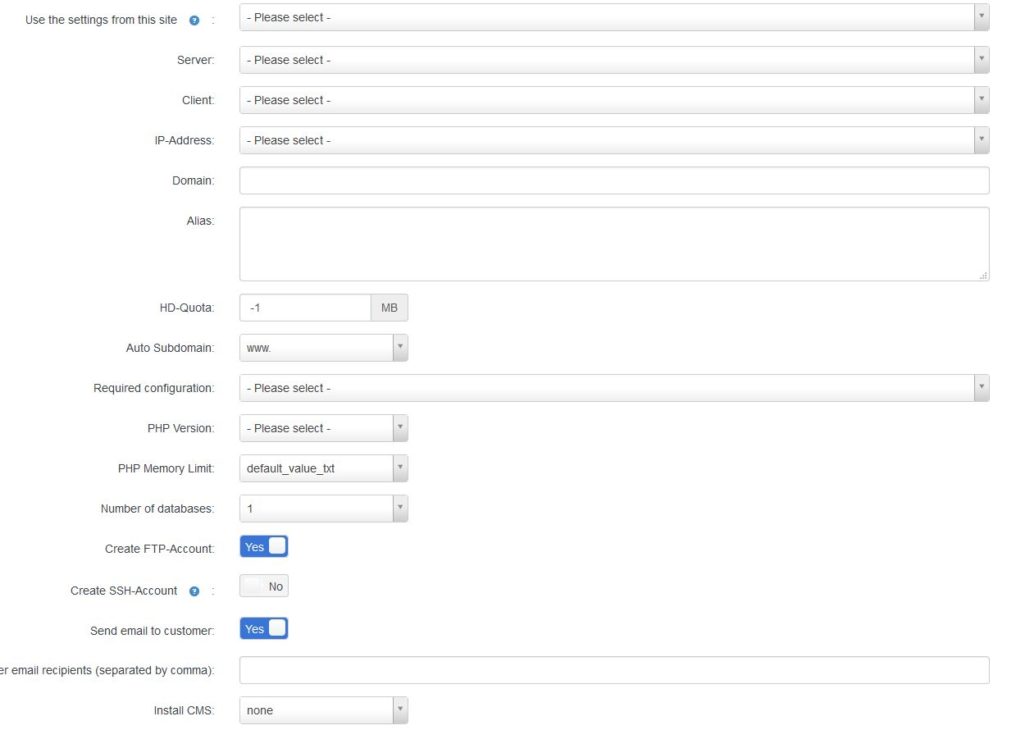
Task: Click the HD-Quota input field
Action: [x=305, y=308]
